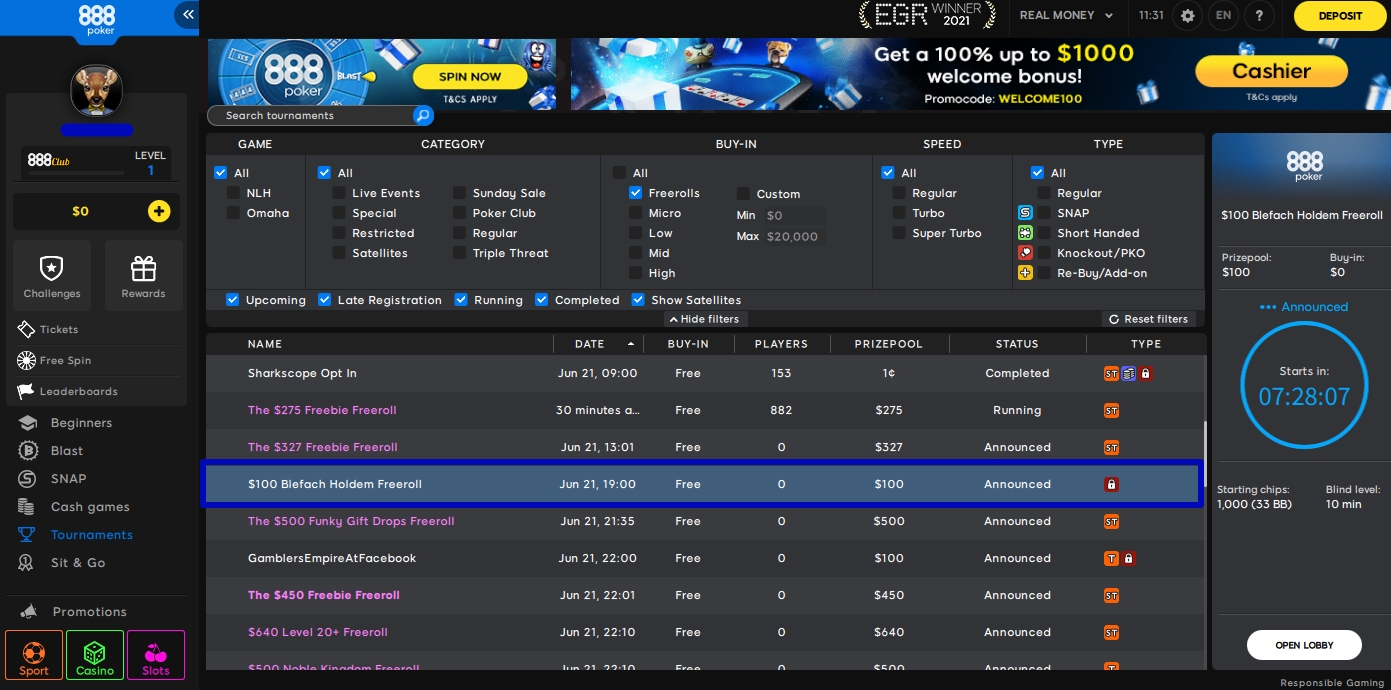The width and height of the screenshot is (1391, 690).
Task: Click lock icon in Sharkscope Opt In row
Action: pos(1146,373)
